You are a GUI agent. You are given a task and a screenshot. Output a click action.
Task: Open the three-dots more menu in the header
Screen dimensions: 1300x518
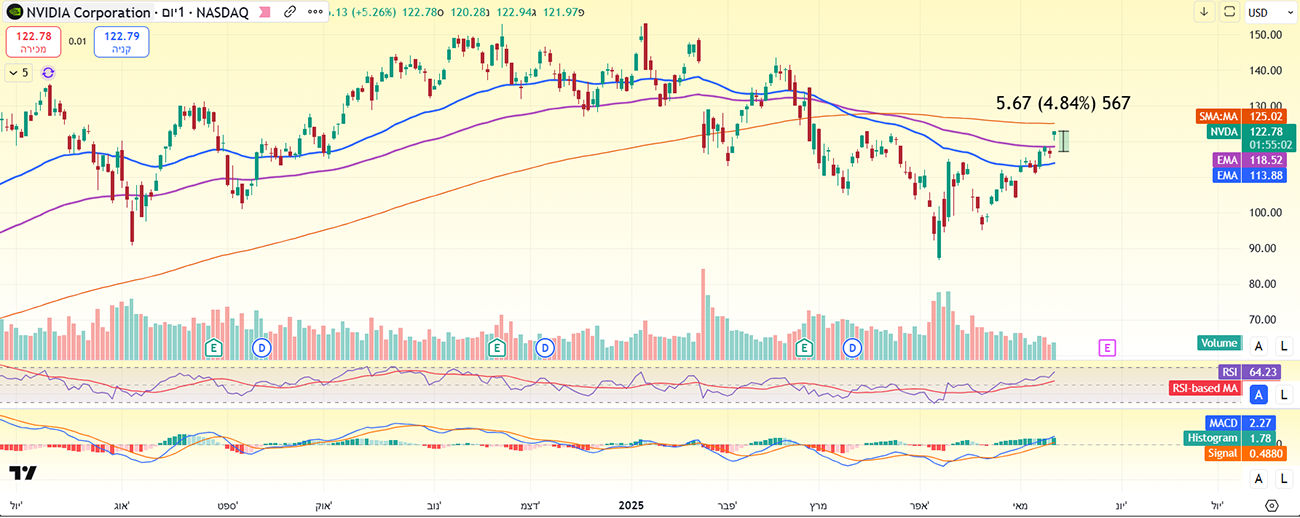point(316,12)
